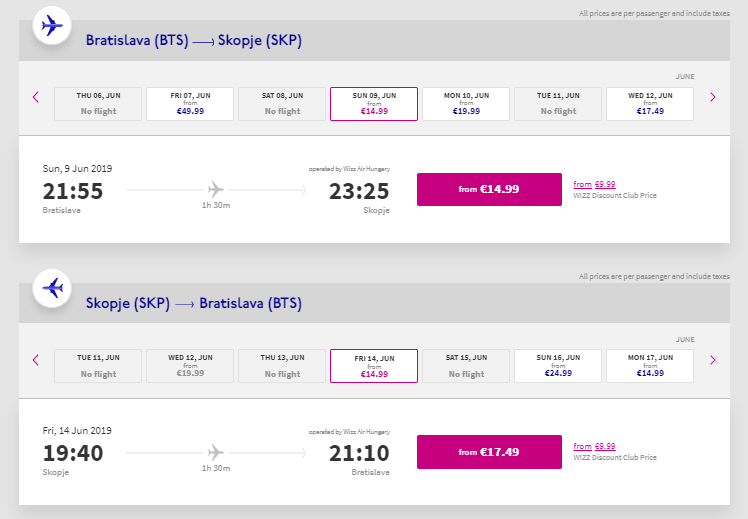Click the outbound flight airplane logo icon
The image size is (748, 519).
(x=51, y=25)
